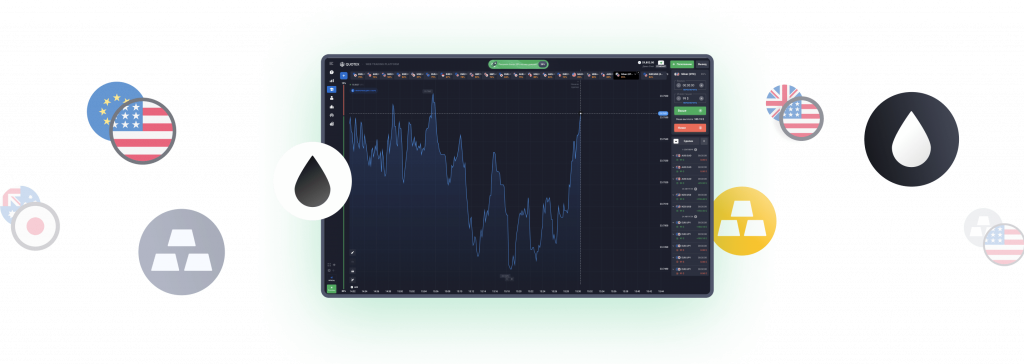Collapse the trades panel with arrow button
This screenshot has height=364, width=1024.
pyautogui.click(x=676, y=141)
